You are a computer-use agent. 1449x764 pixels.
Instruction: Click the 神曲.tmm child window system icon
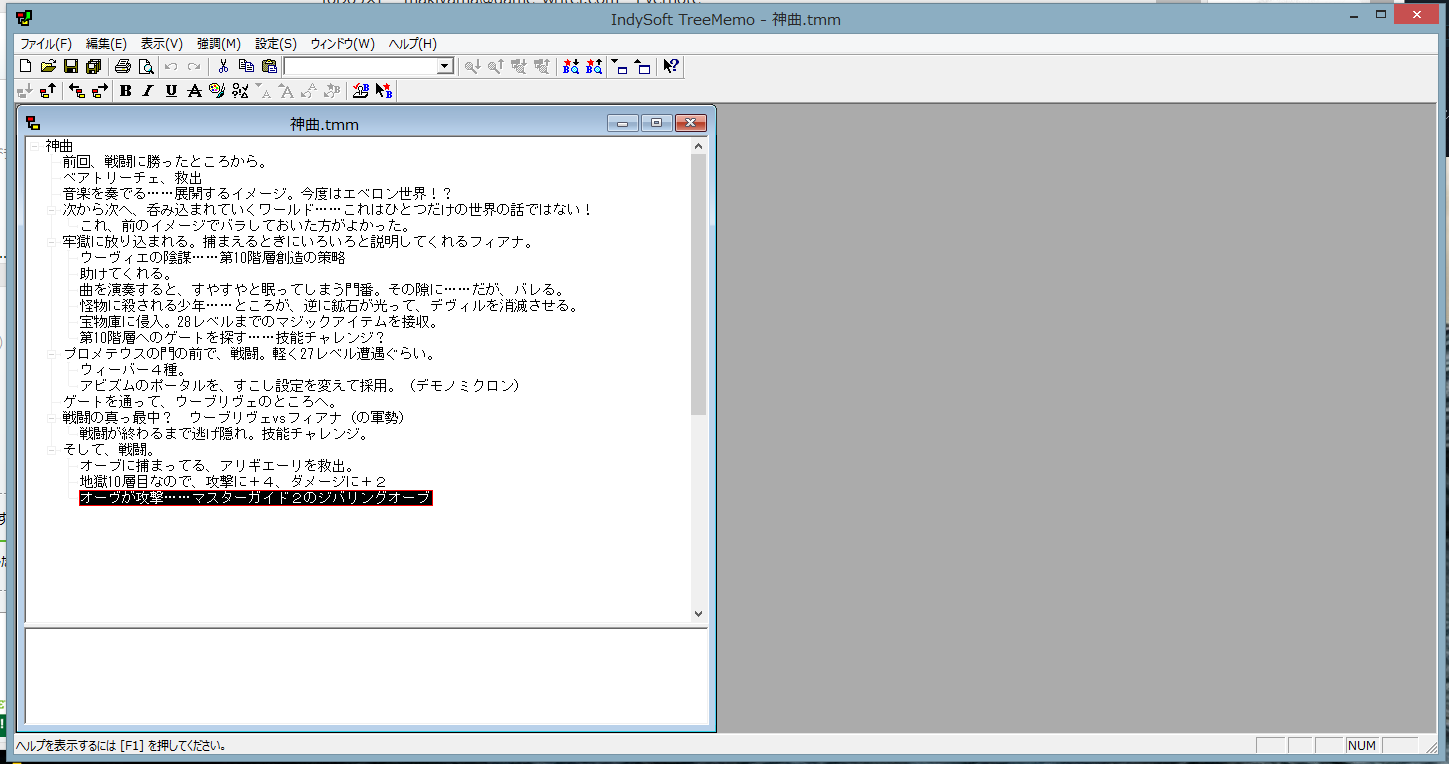pos(34,123)
